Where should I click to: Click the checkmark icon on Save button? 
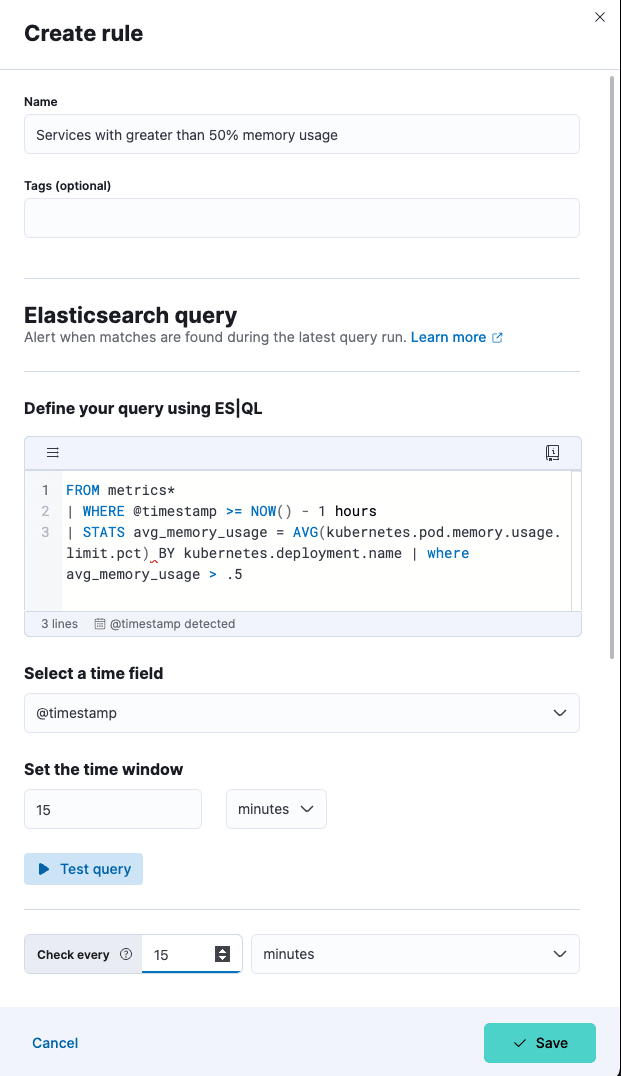tap(519, 1043)
